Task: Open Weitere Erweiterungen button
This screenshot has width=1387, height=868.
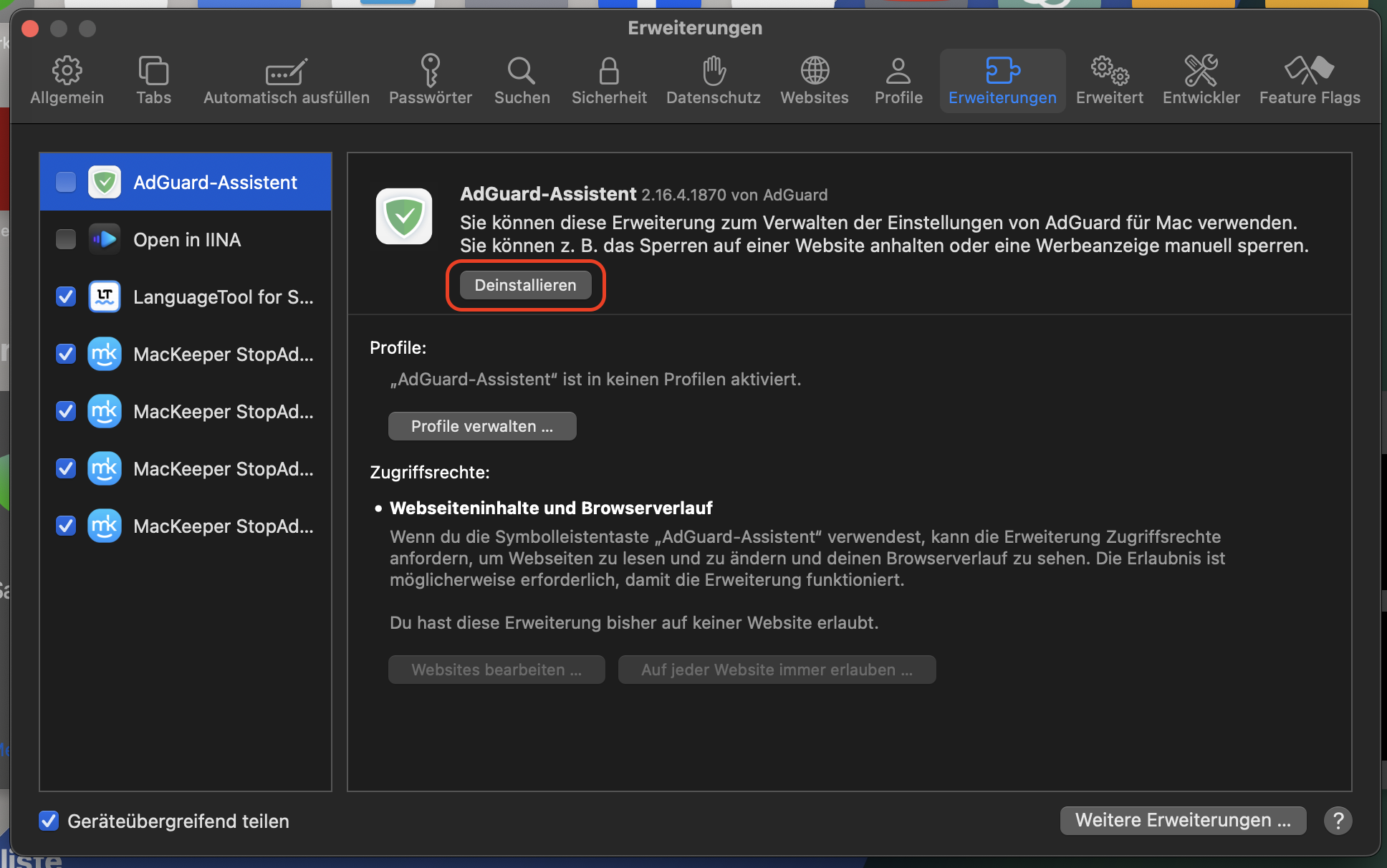Action: coord(1183,820)
